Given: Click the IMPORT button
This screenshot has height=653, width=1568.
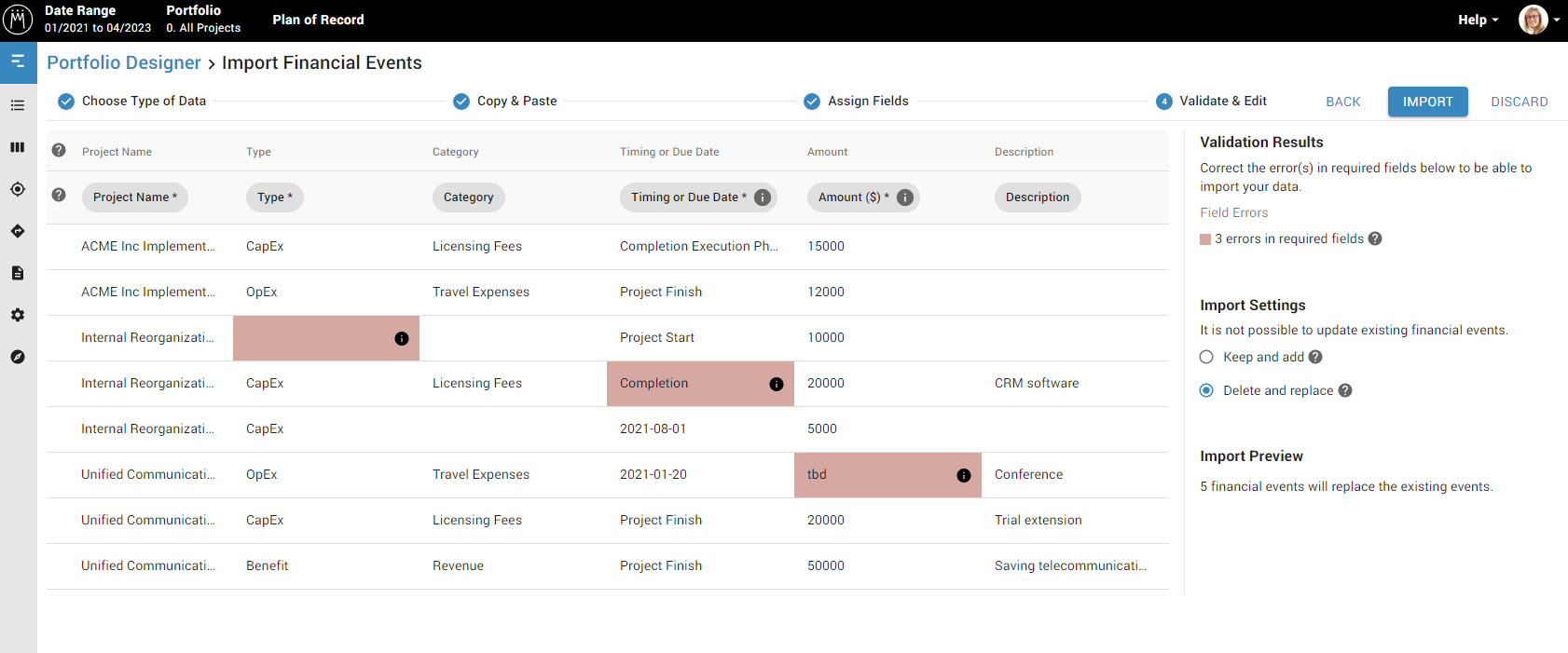Looking at the screenshot, I should (x=1428, y=102).
